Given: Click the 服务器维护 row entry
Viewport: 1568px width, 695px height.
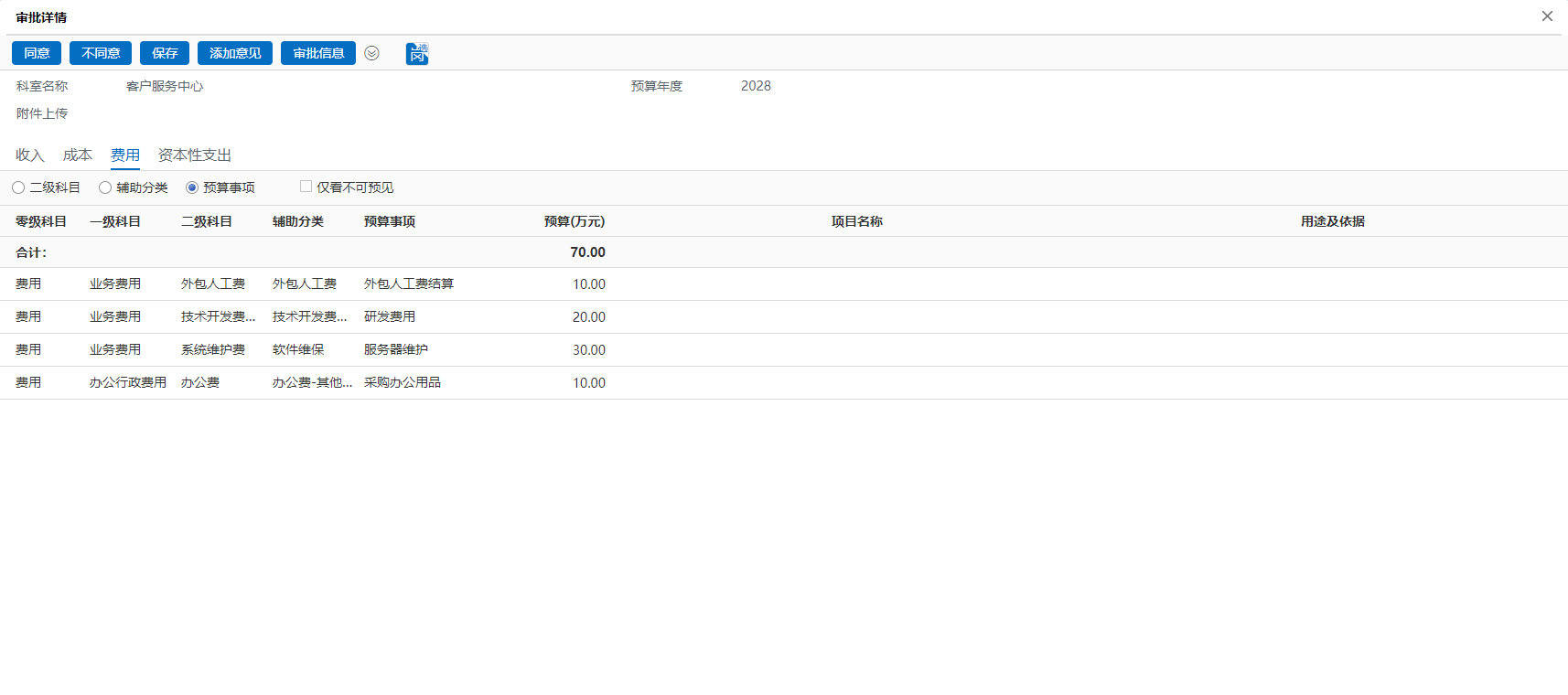Looking at the screenshot, I should [x=396, y=350].
